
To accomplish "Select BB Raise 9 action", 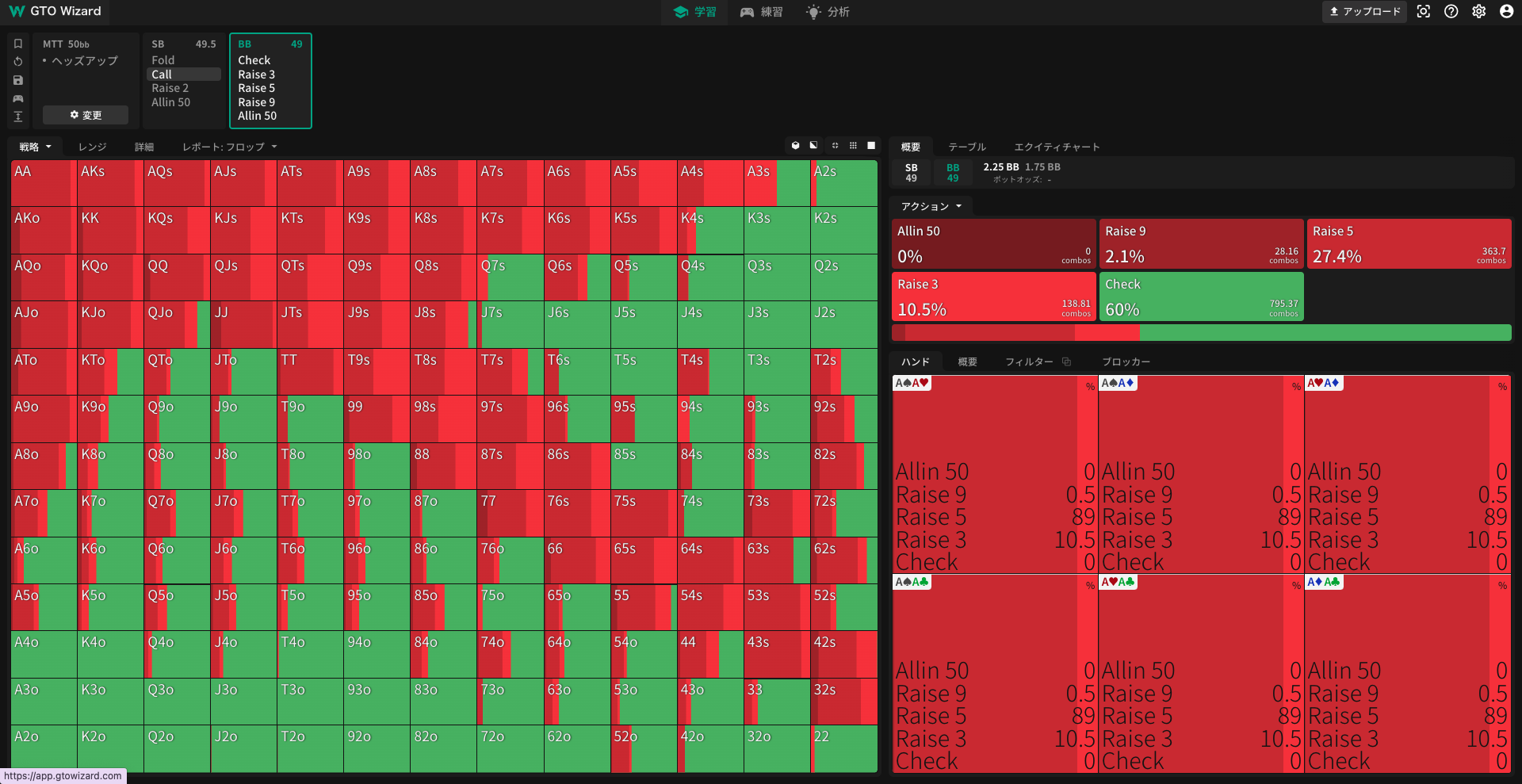I will (x=270, y=102).
